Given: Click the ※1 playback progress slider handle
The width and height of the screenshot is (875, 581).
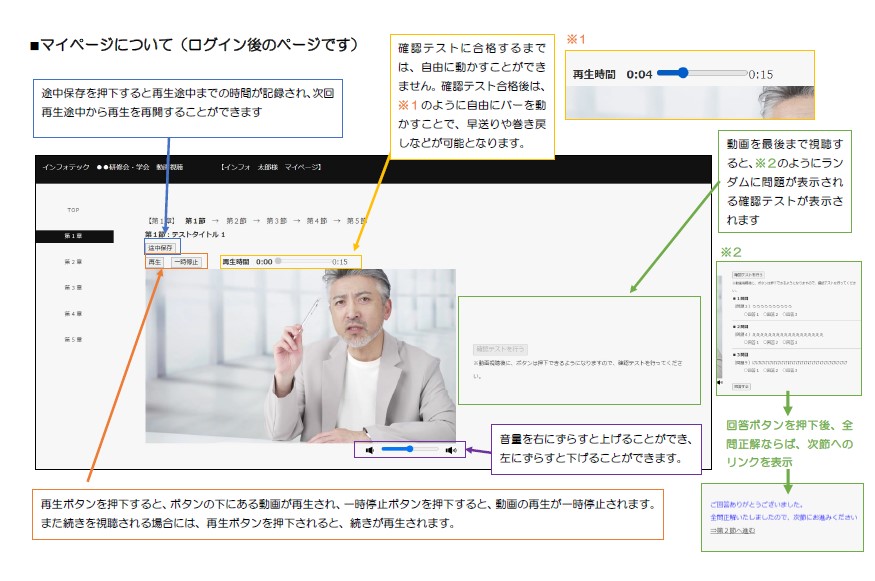Looking at the screenshot, I should tap(683, 72).
